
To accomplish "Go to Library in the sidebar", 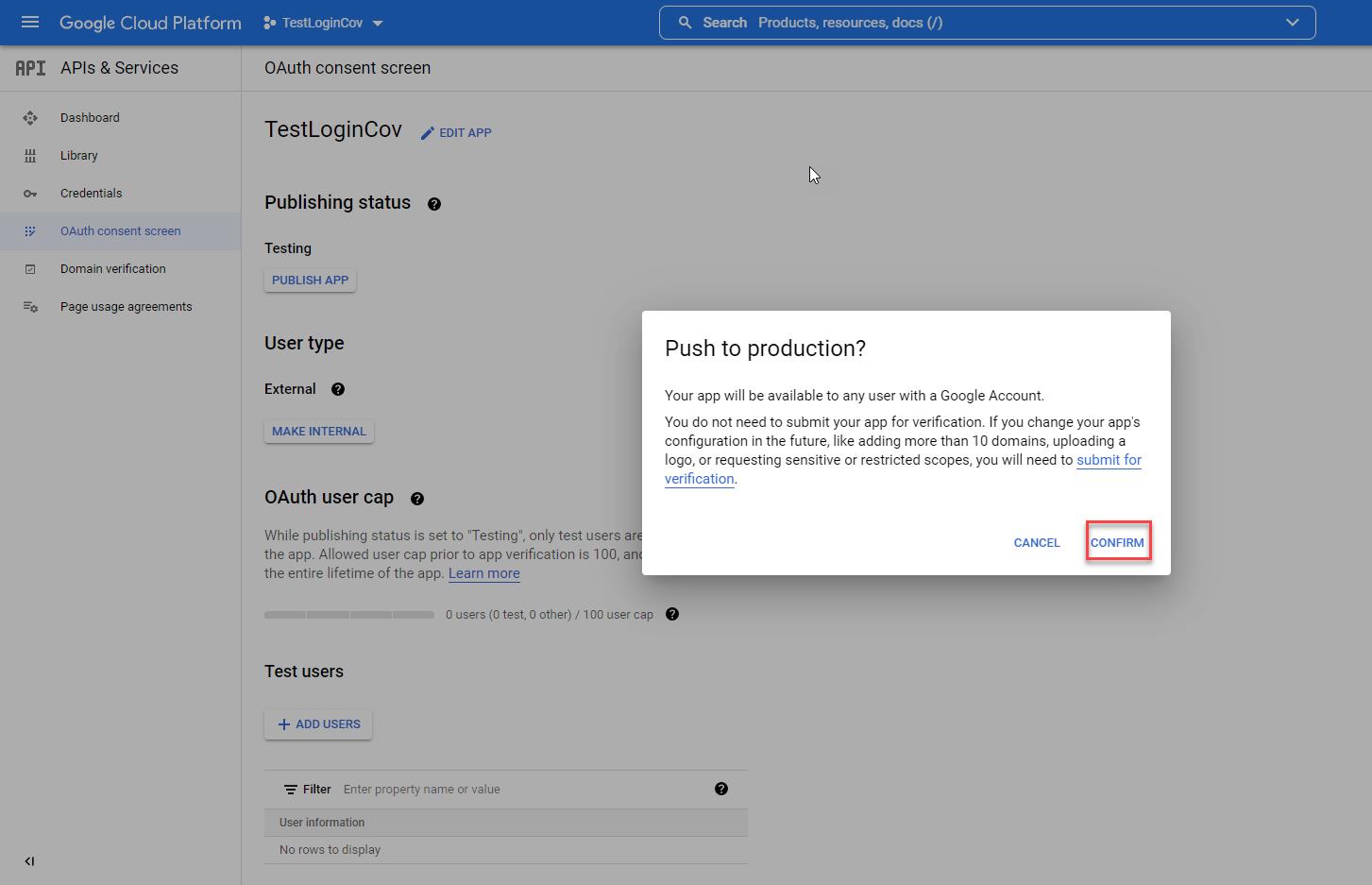I will click(x=79, y=156).
